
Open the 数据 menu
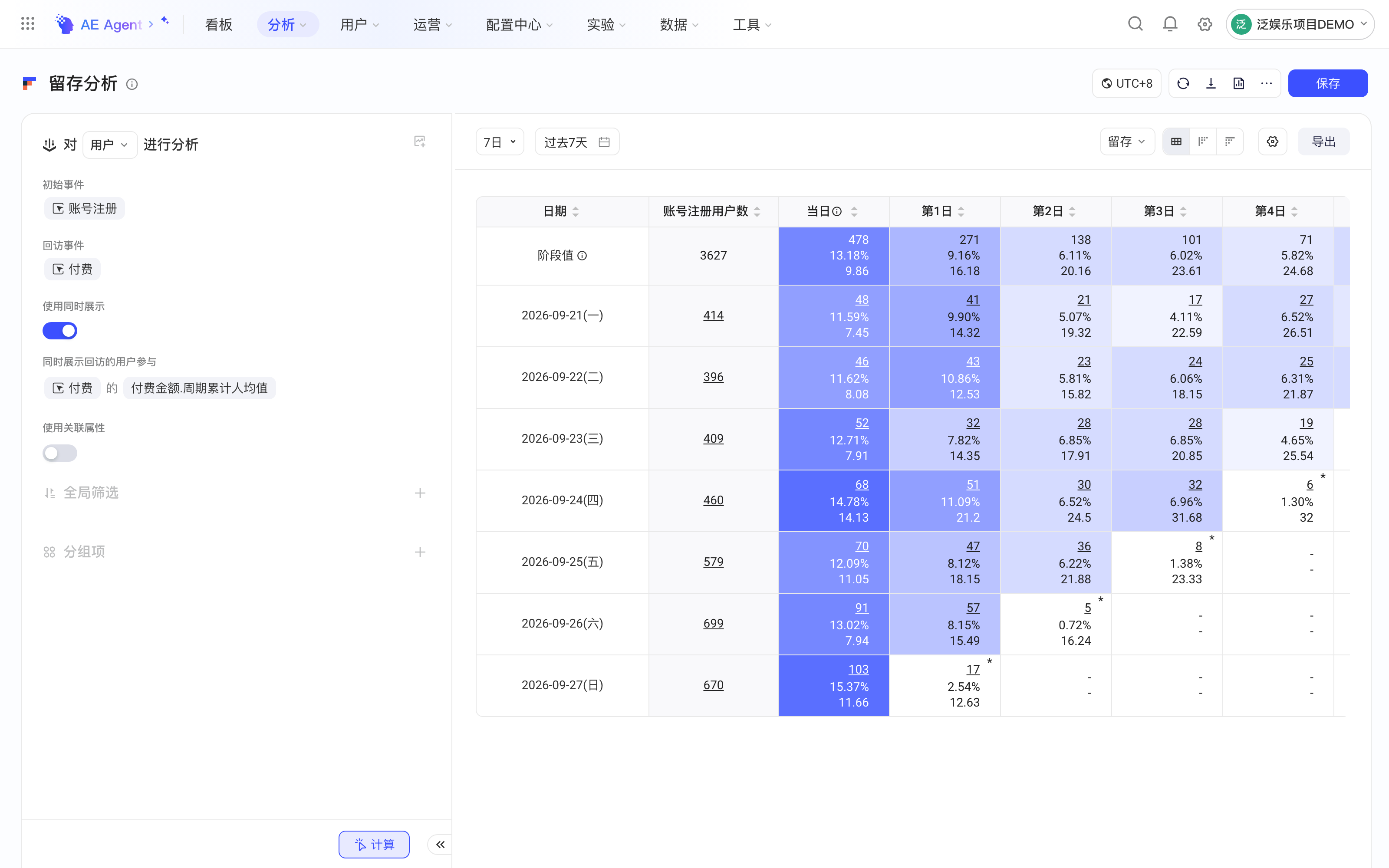679,25
